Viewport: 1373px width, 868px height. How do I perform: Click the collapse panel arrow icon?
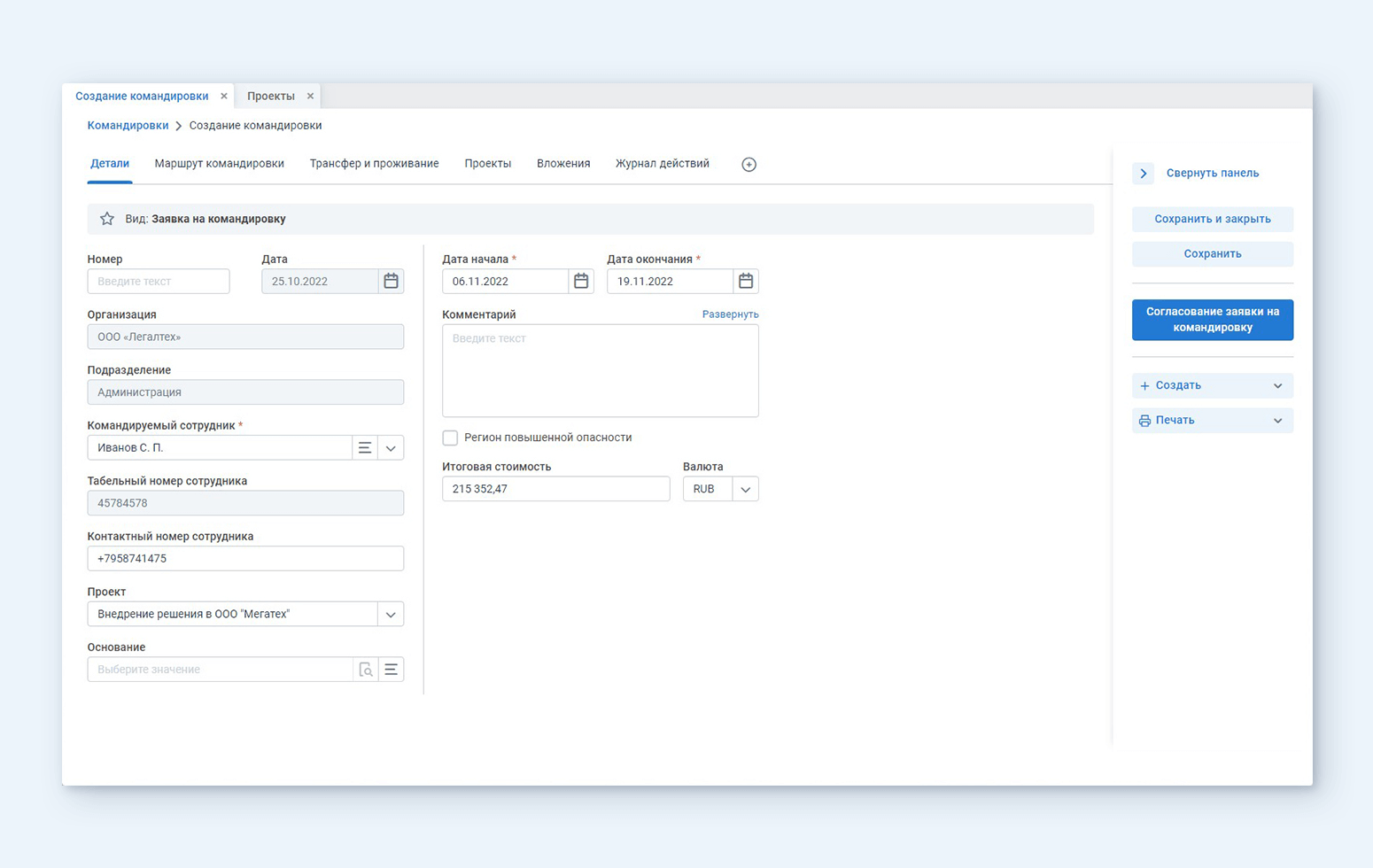tap(1143, 173)
